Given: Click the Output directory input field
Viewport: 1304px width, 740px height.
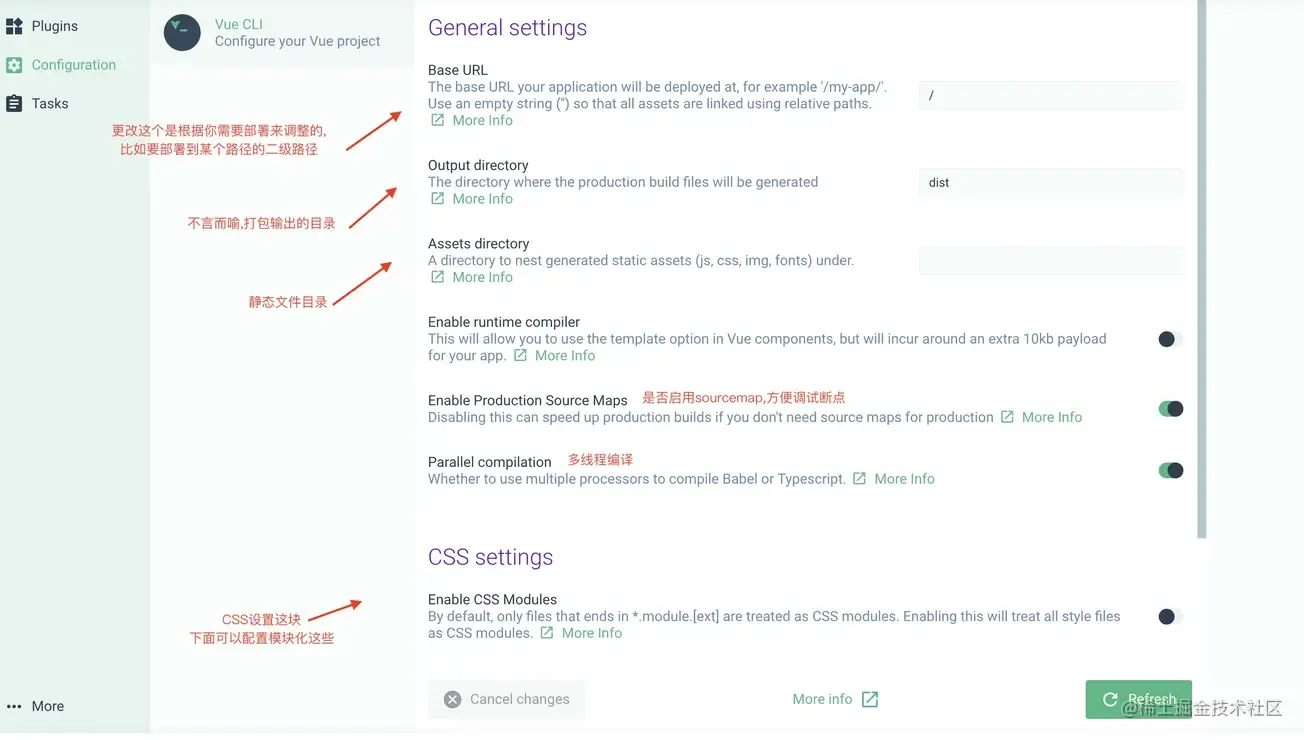Looking at the screenshot, I should click(x=1050, y=182).
